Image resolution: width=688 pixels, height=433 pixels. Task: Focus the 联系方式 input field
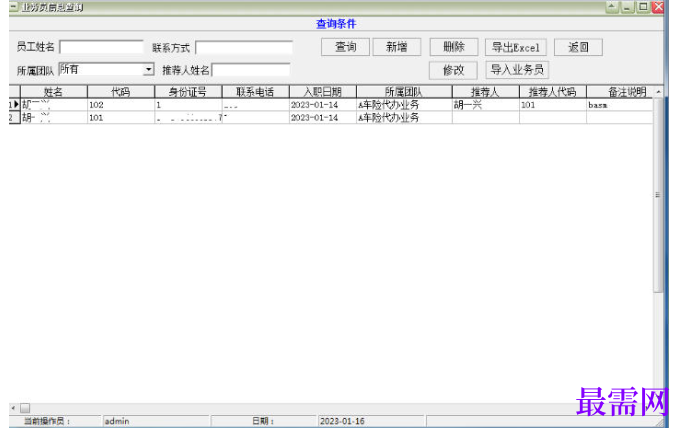[244, 47]
